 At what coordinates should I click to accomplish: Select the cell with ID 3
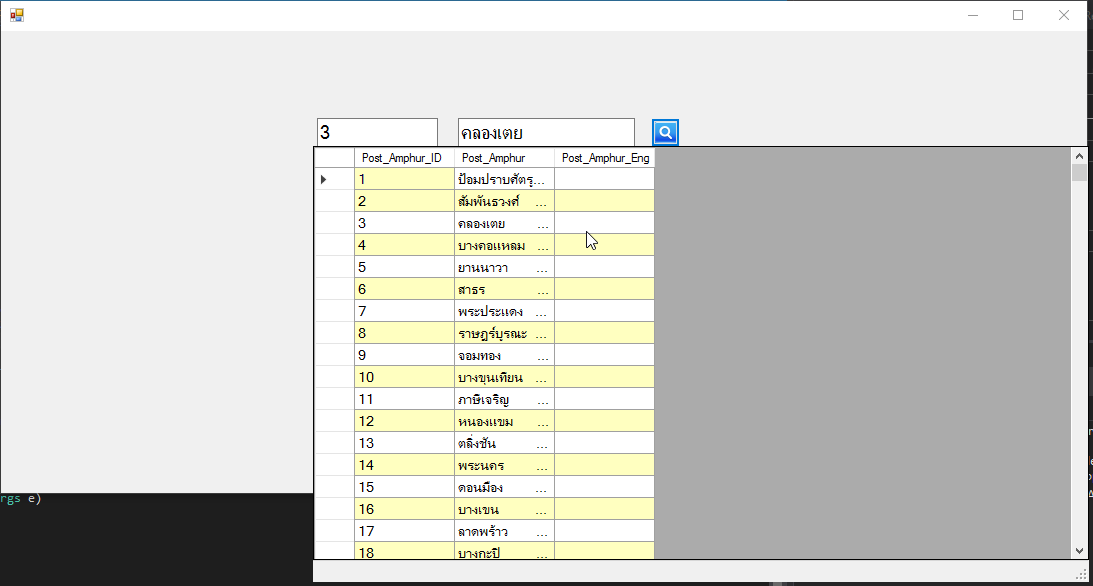point(403,224)
